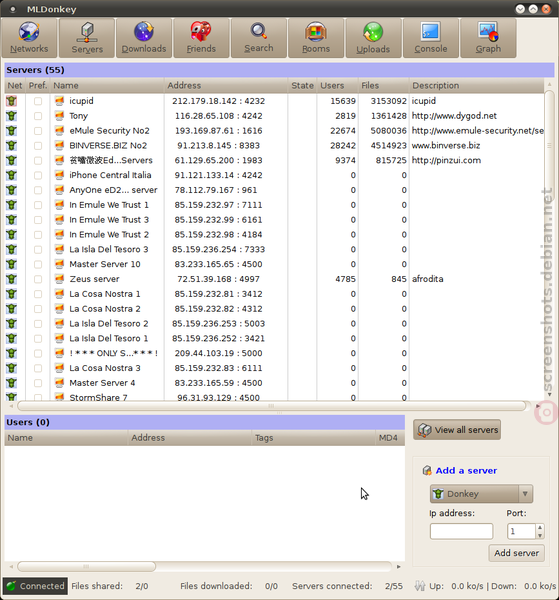Open the Graph tab icon
The image size is (559, 600).
[x=488, y=32]
